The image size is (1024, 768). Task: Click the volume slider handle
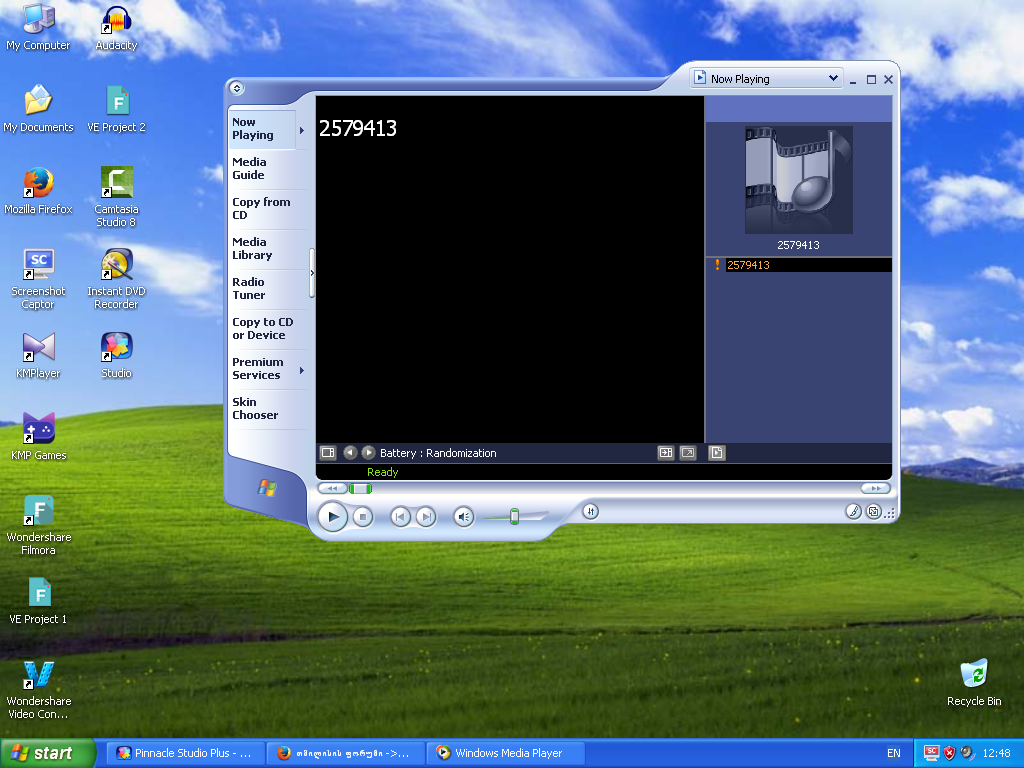click(514, 516)
